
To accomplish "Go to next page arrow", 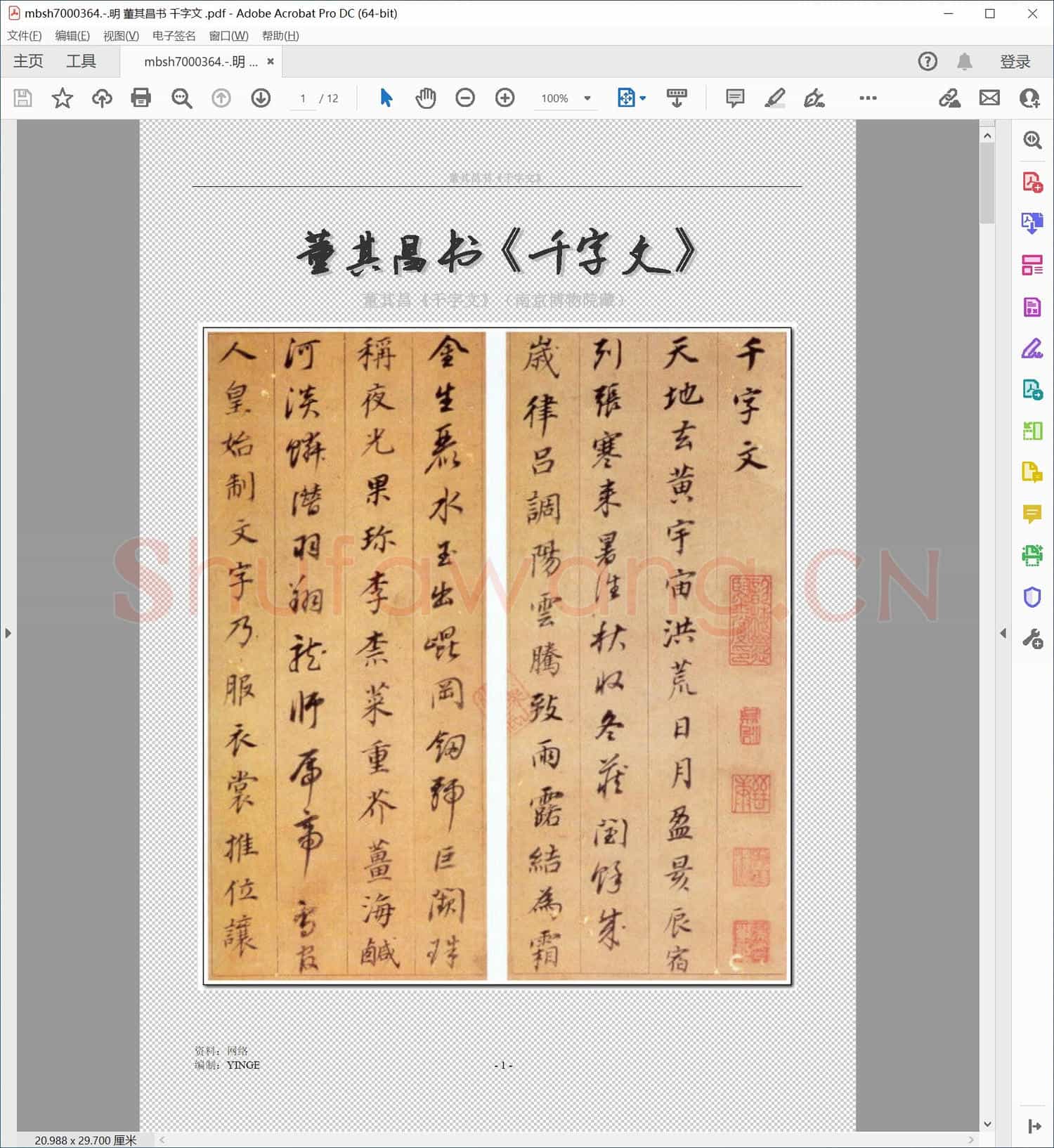I will coord(261,98).
